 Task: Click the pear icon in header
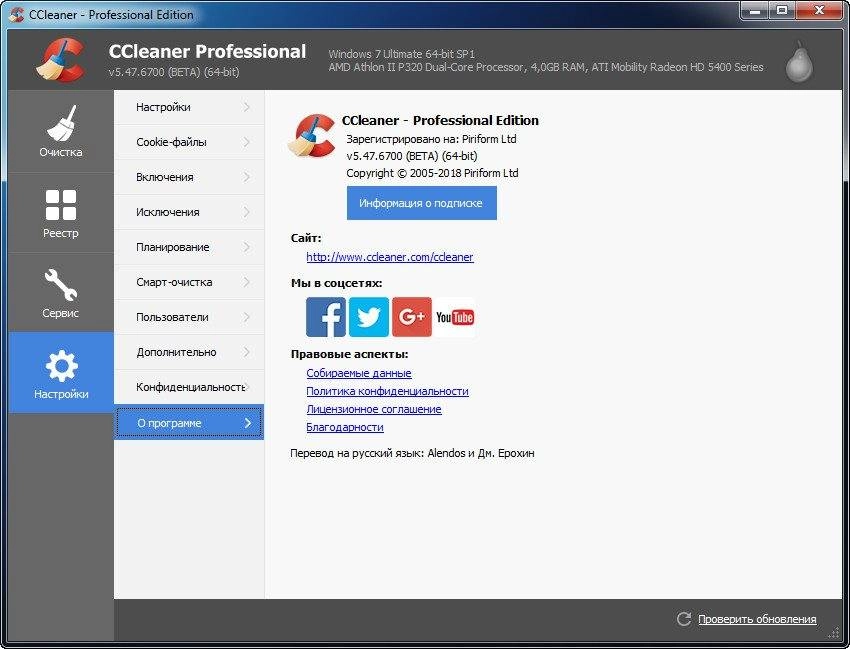pos(799,61)
